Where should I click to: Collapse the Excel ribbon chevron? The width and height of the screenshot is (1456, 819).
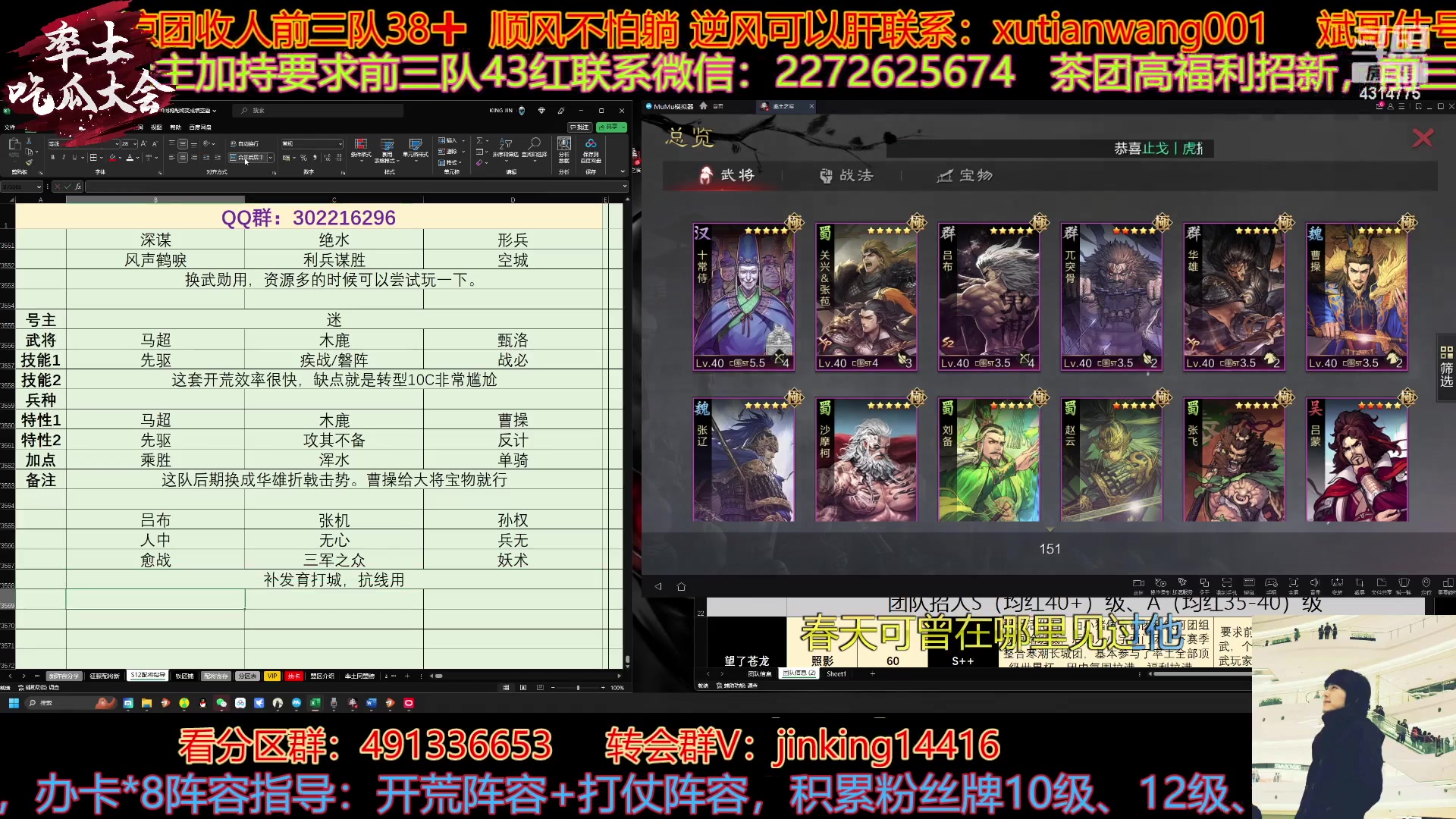coord(623,171)
